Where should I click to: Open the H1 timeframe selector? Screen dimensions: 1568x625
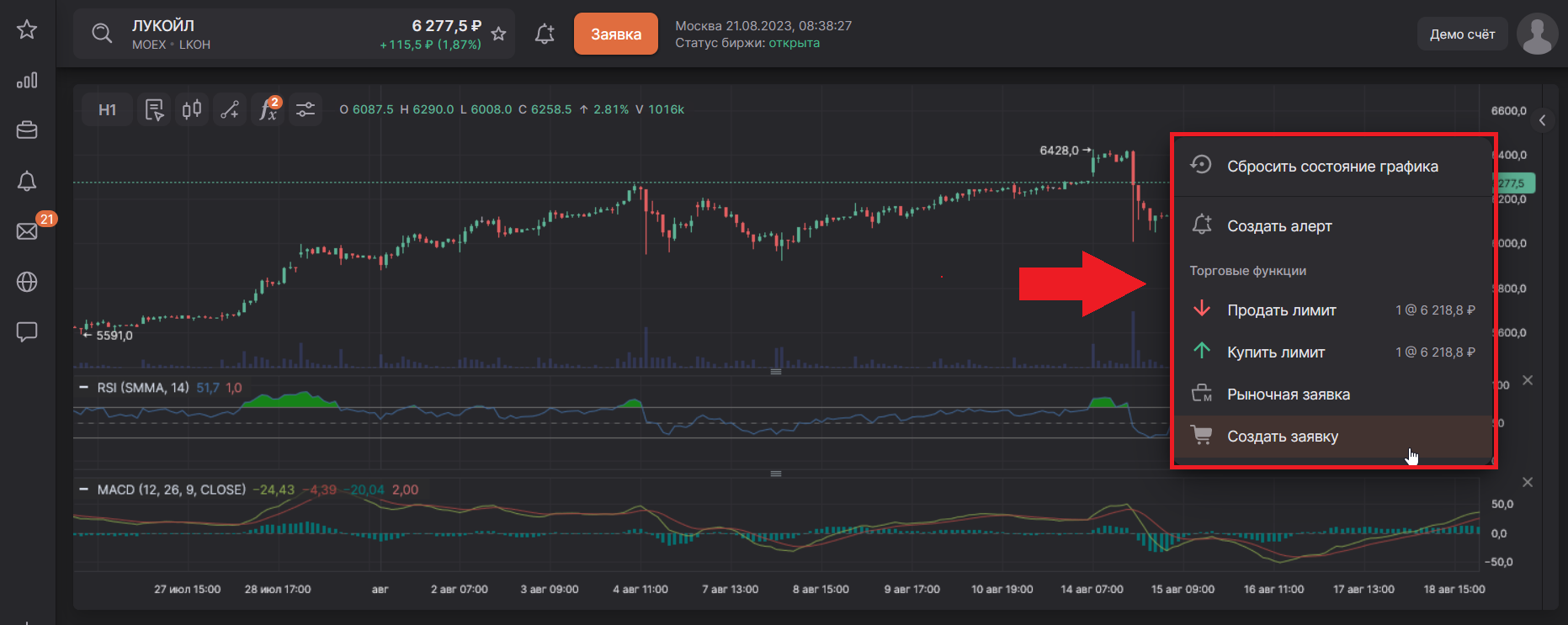point(107,109)
